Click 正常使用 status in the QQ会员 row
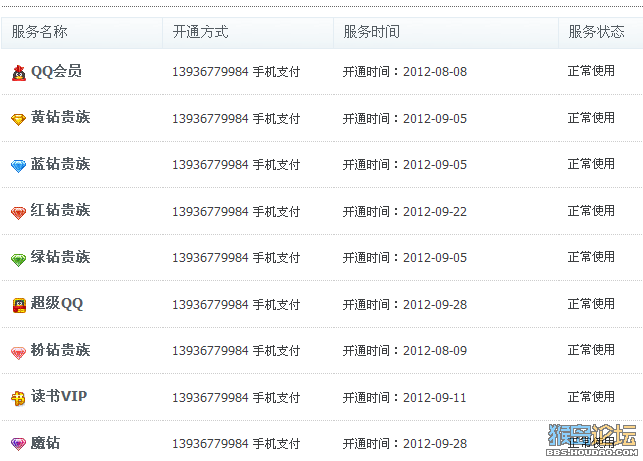 coord(591,71)
